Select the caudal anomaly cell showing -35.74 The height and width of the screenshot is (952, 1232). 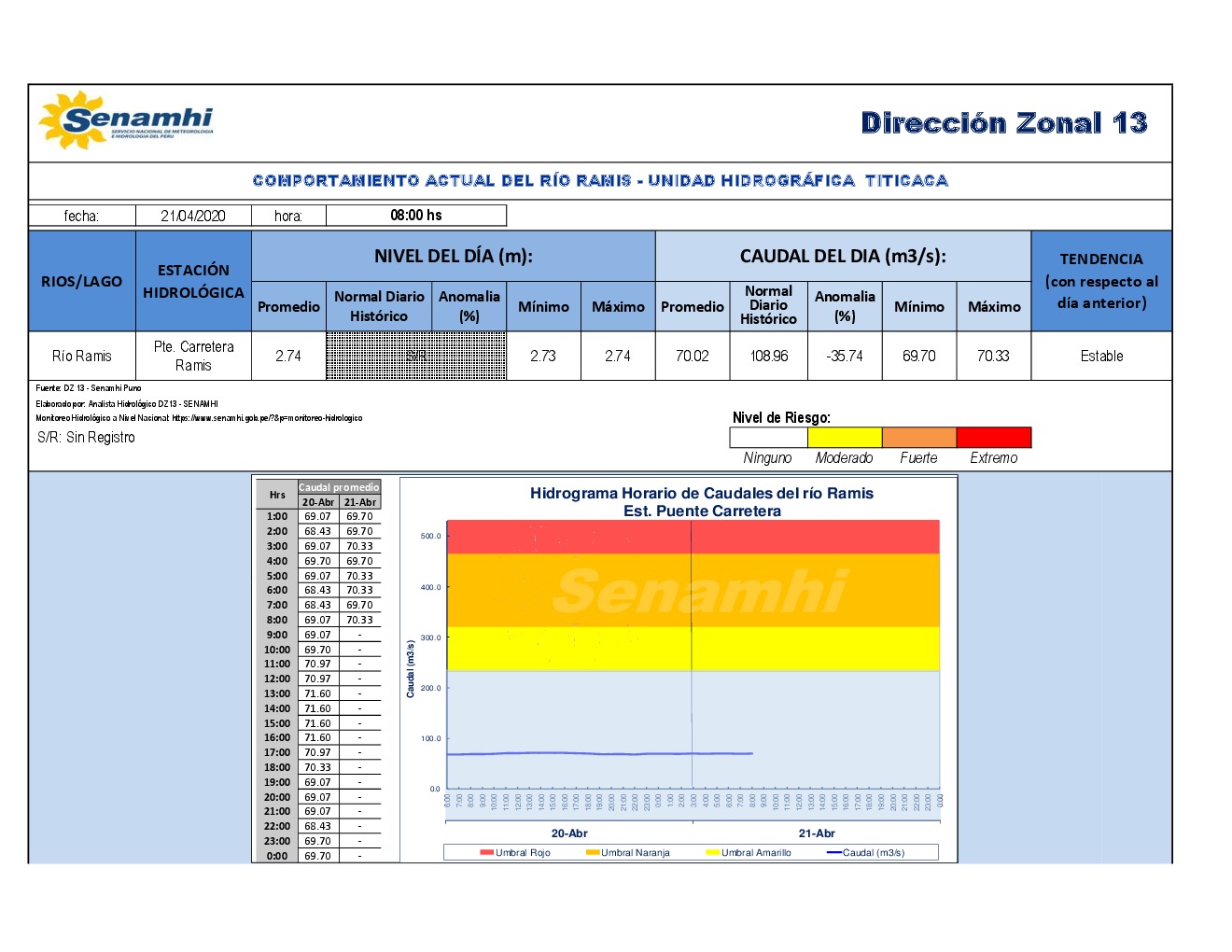pos(845,356)
